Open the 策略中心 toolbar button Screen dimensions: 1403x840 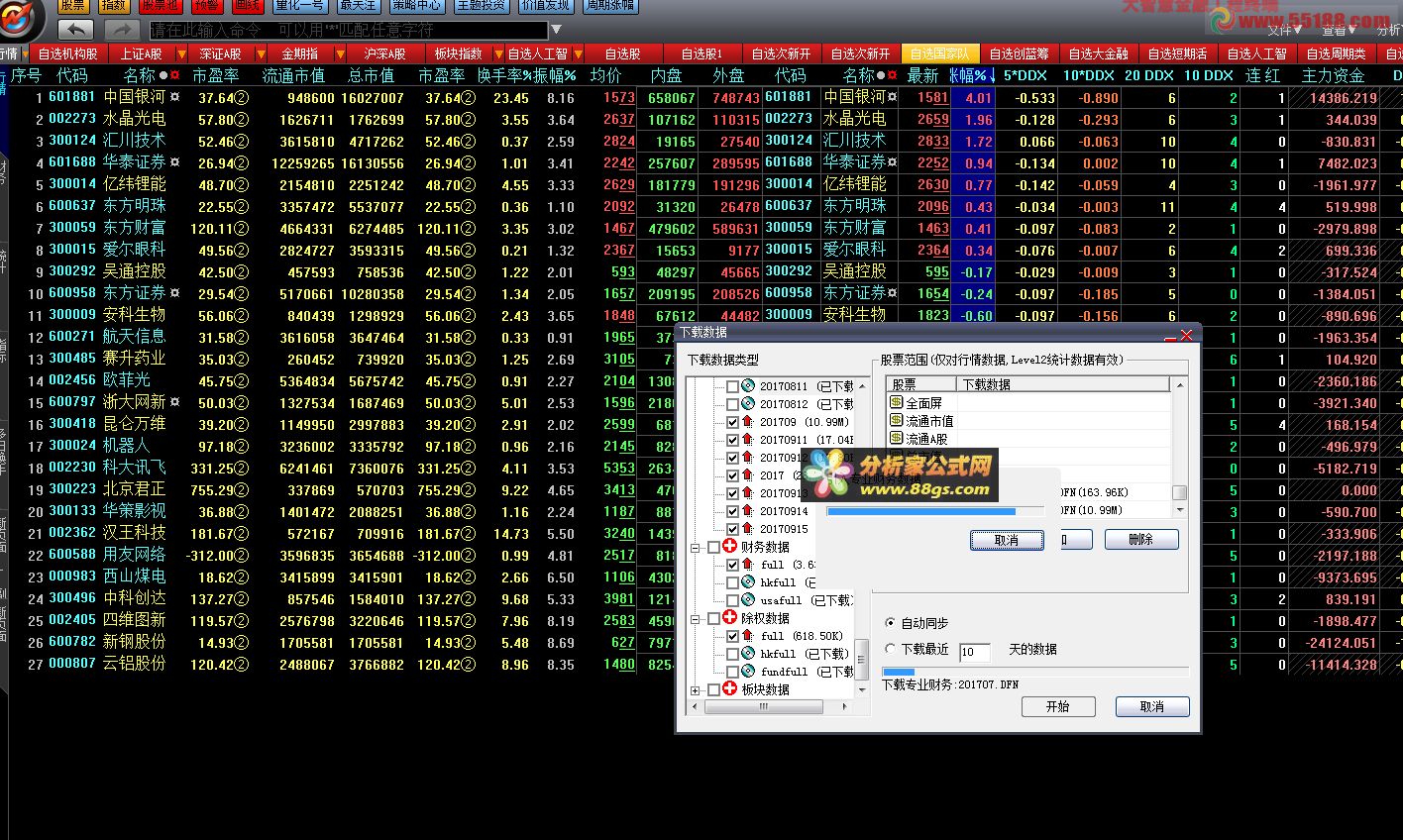click(x=417, y=5)
